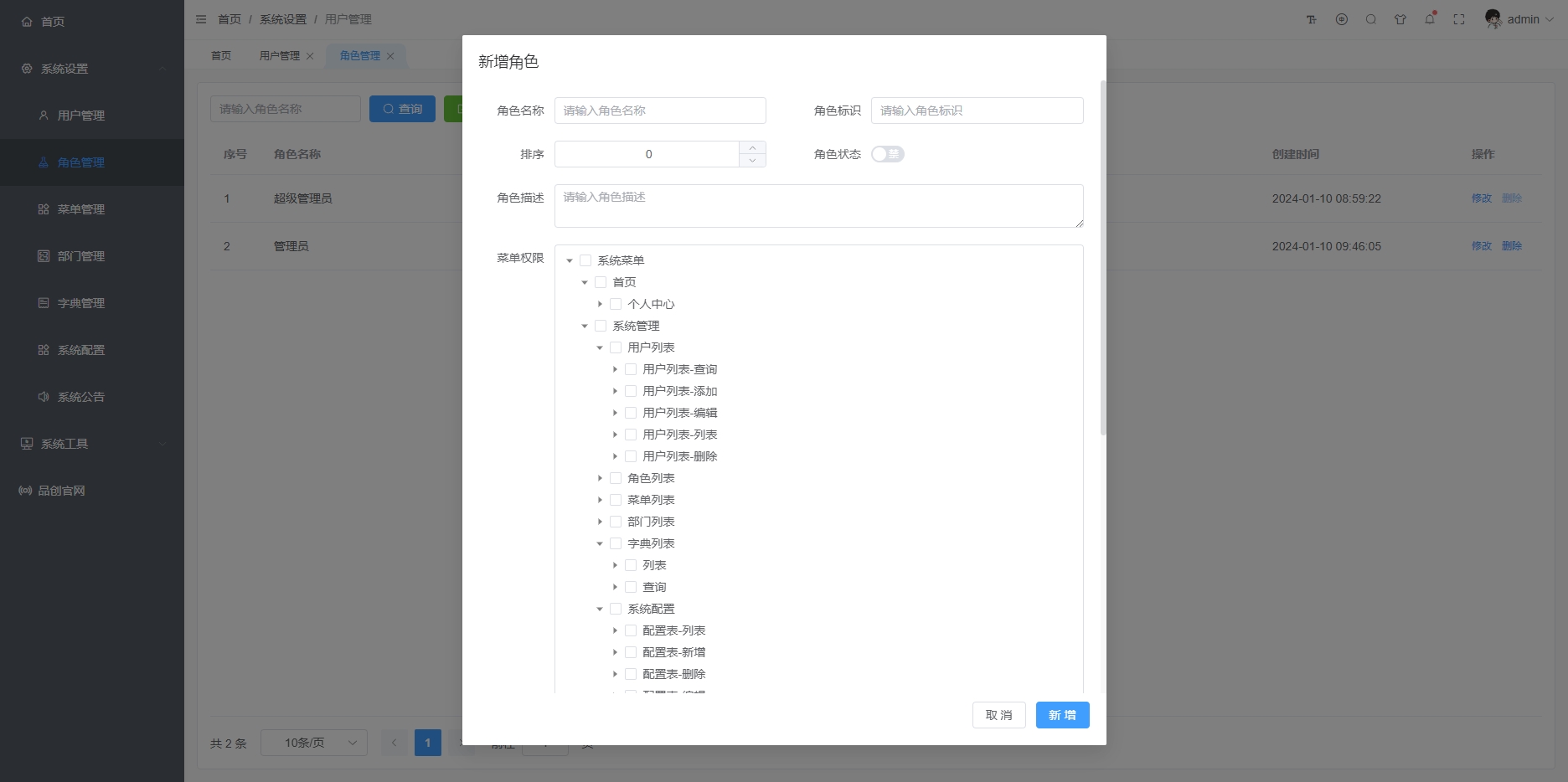Toggle the 角色状态 switch
Screen dimensions: 1568x782
click(x=888, y=154)
